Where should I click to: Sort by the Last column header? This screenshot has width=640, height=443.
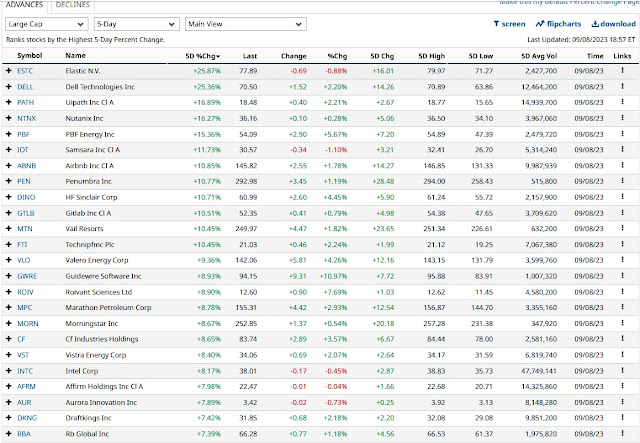[250, 56]
